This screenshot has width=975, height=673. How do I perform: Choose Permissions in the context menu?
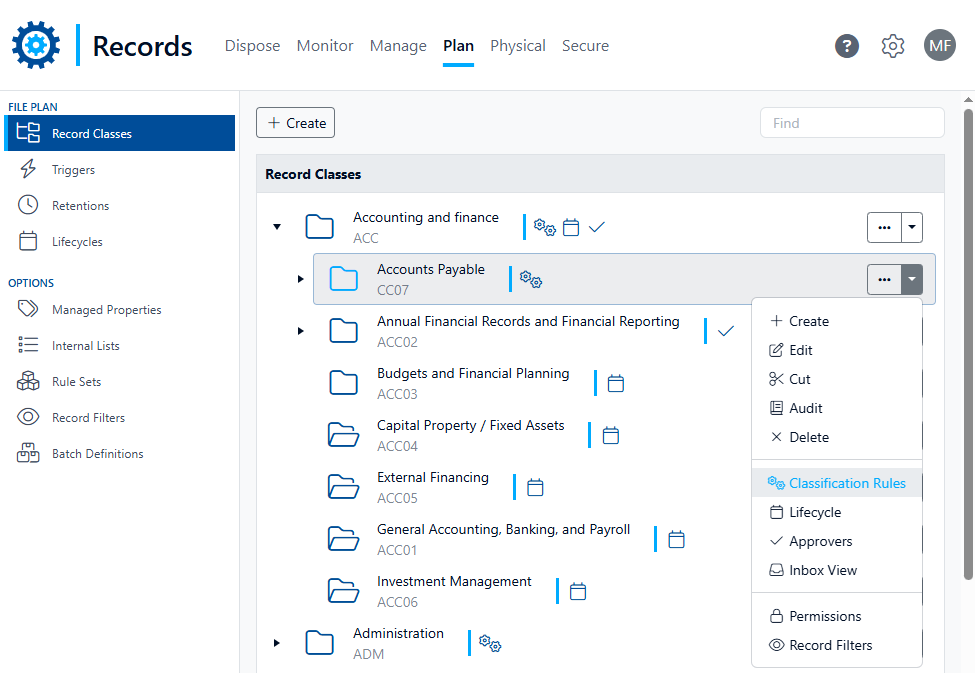coord(824,616)
